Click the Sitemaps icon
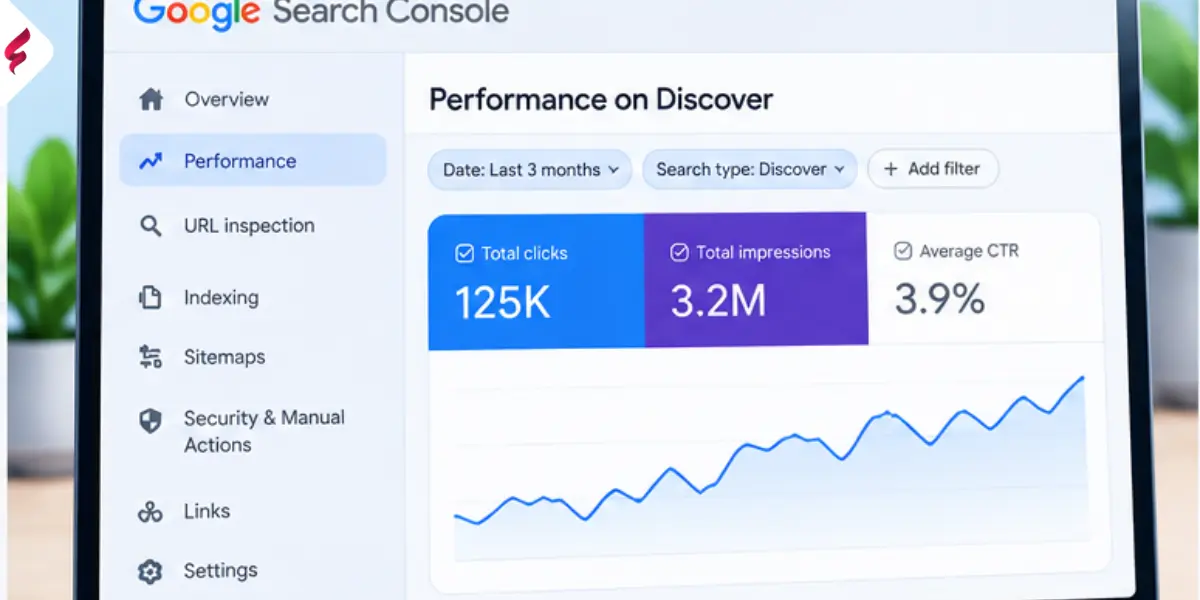 point(150,357)
